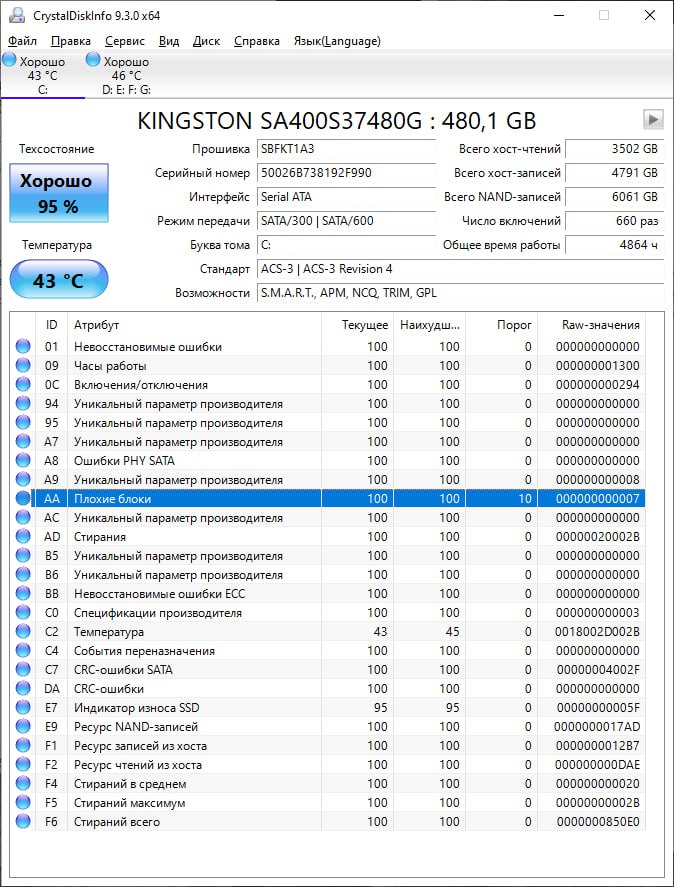Click the status icon of row F4 Стираний в среднем
Screen dimensions: 674x887
(x=23, y=783)
